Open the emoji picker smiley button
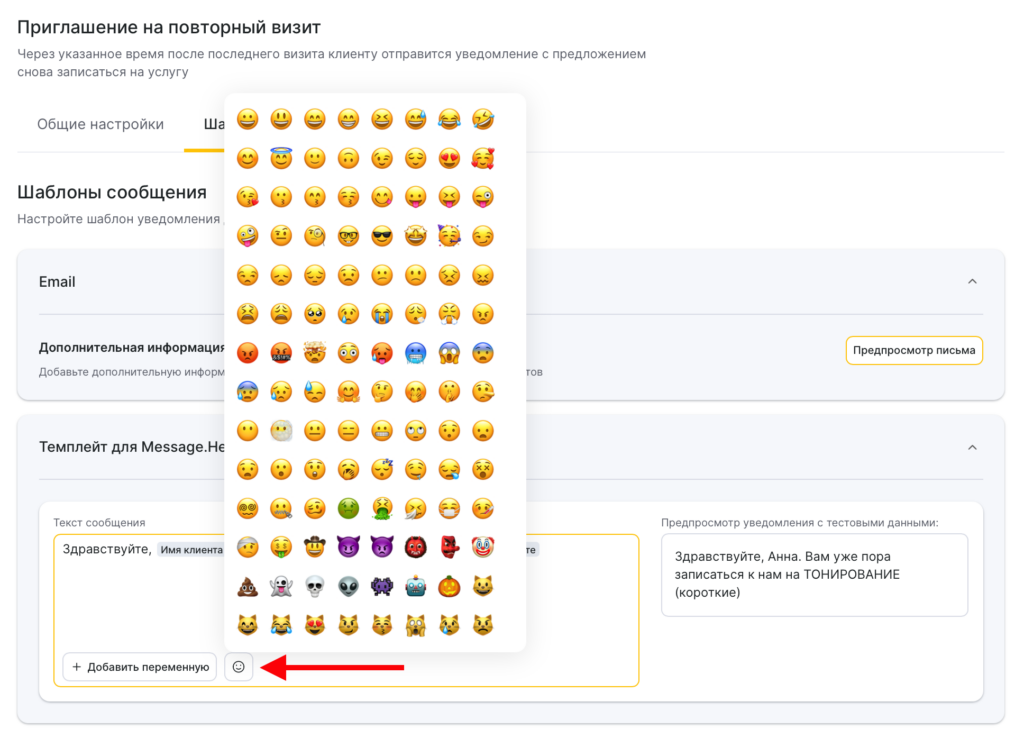 (x=239, y=667)
